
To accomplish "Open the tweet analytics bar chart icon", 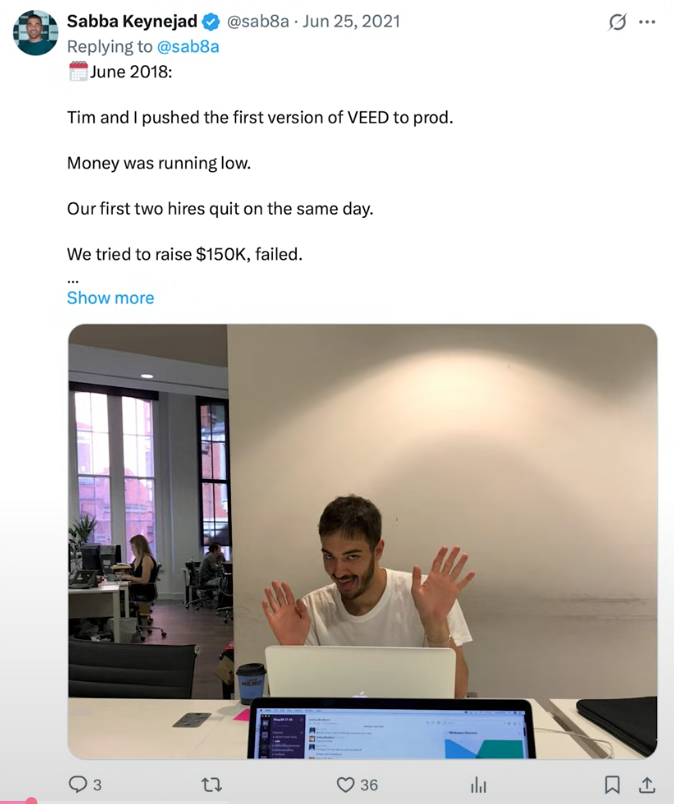I will click(478, 785).
